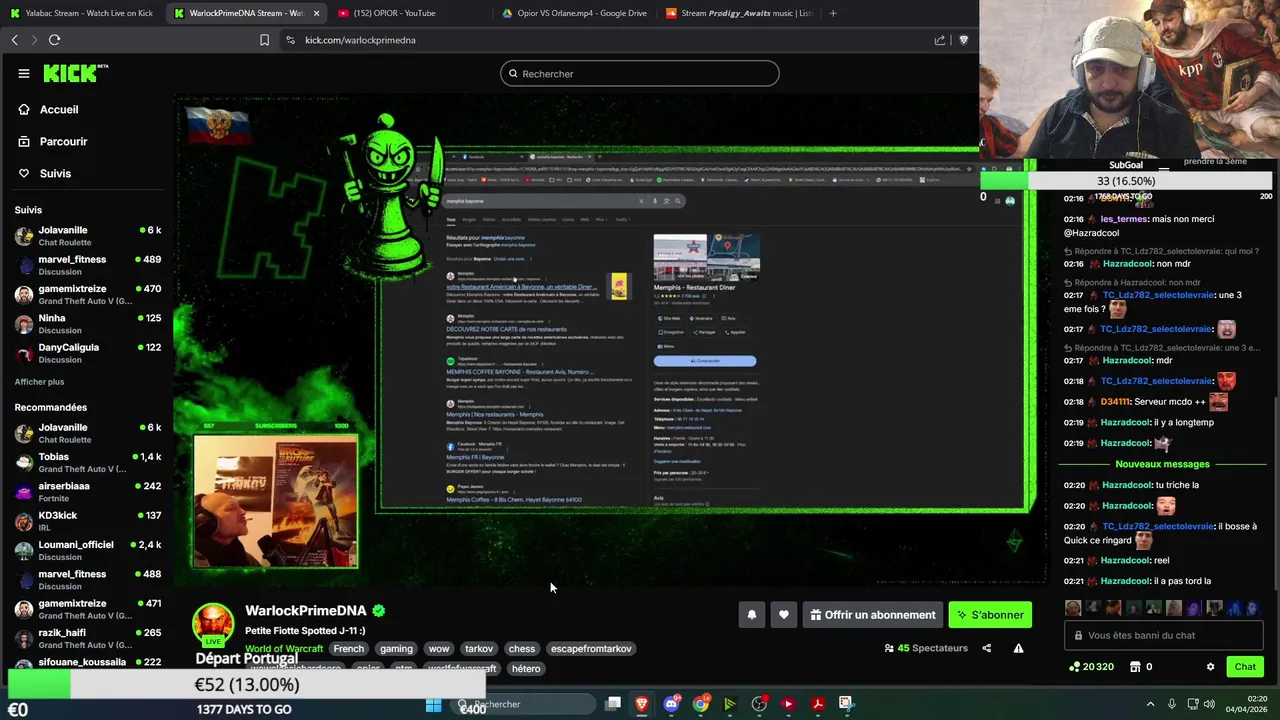Screen dimensions: 1280x720
Task: Click the World of Warcraft category link
Action: pyautogui.click(x=284, y=648)
